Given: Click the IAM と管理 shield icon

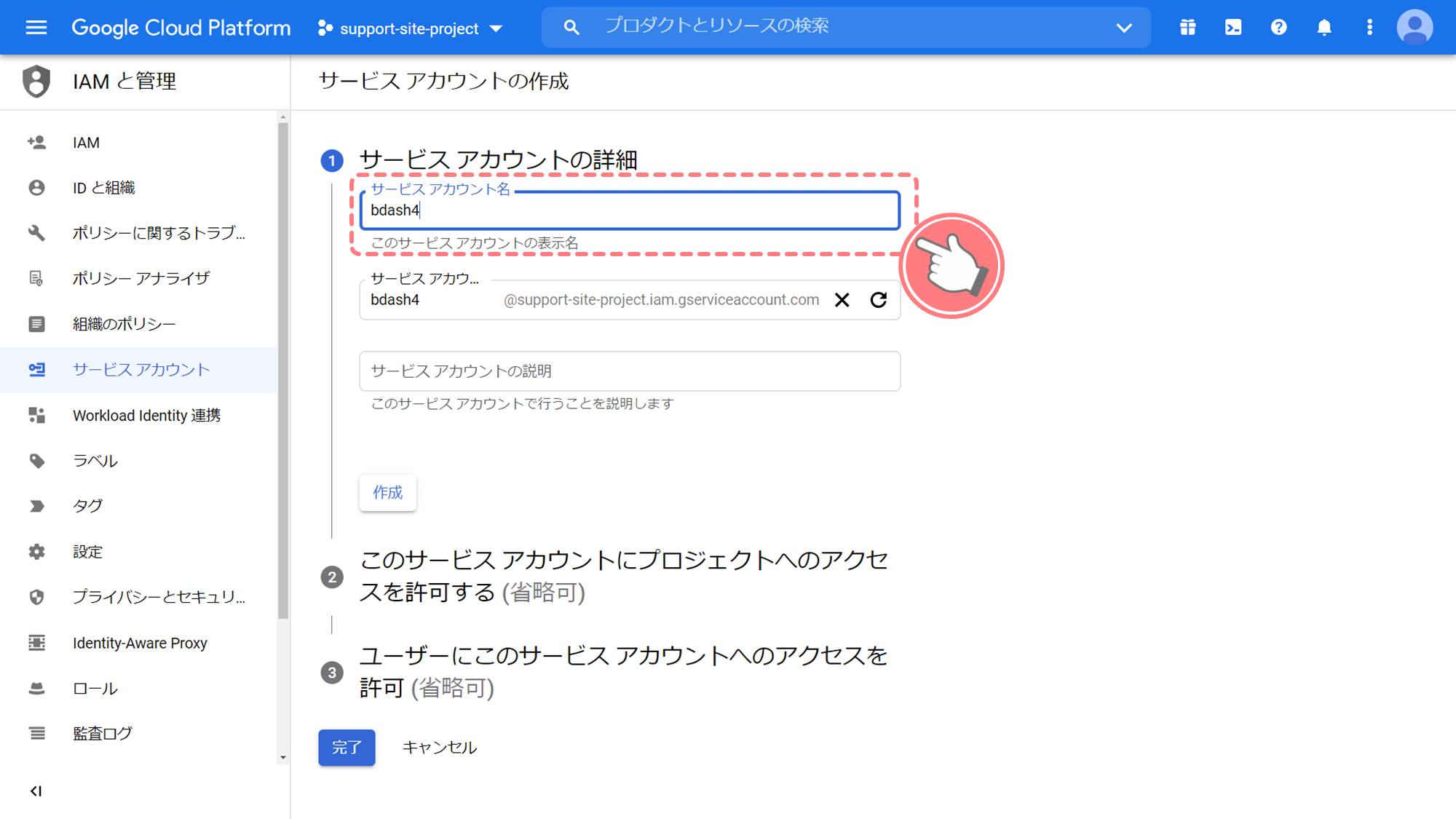Looking at the screenshot, I should click(36, 81).
